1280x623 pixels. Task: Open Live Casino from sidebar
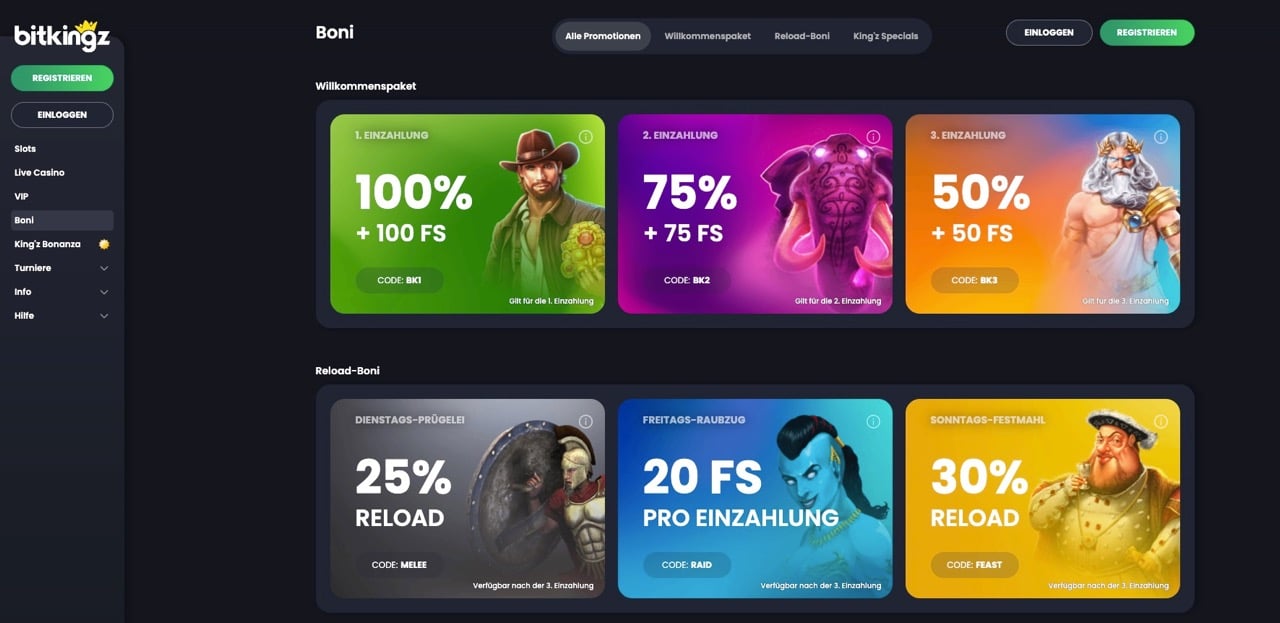[x=39, y=173]
